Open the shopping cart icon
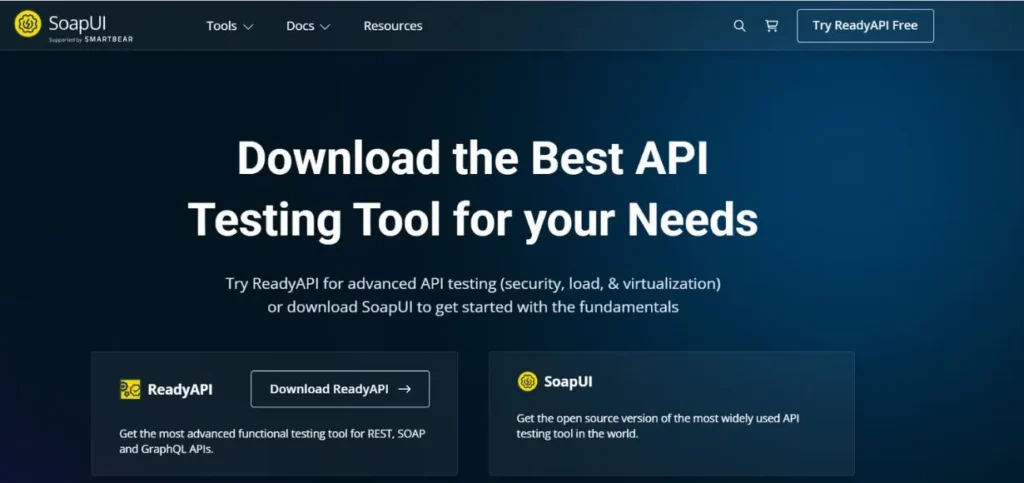Viewport: 1024px width, 483px height. (x=771, y=26)
